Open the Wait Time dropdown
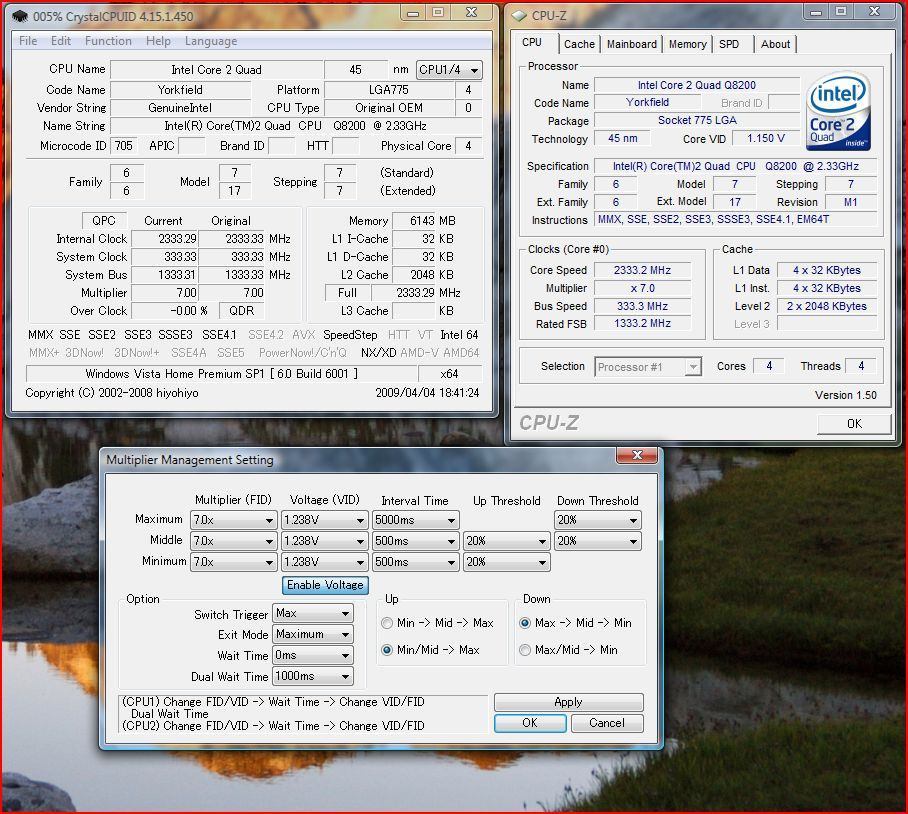The height and width of the screenshot is (814, 908). [313, 655]
